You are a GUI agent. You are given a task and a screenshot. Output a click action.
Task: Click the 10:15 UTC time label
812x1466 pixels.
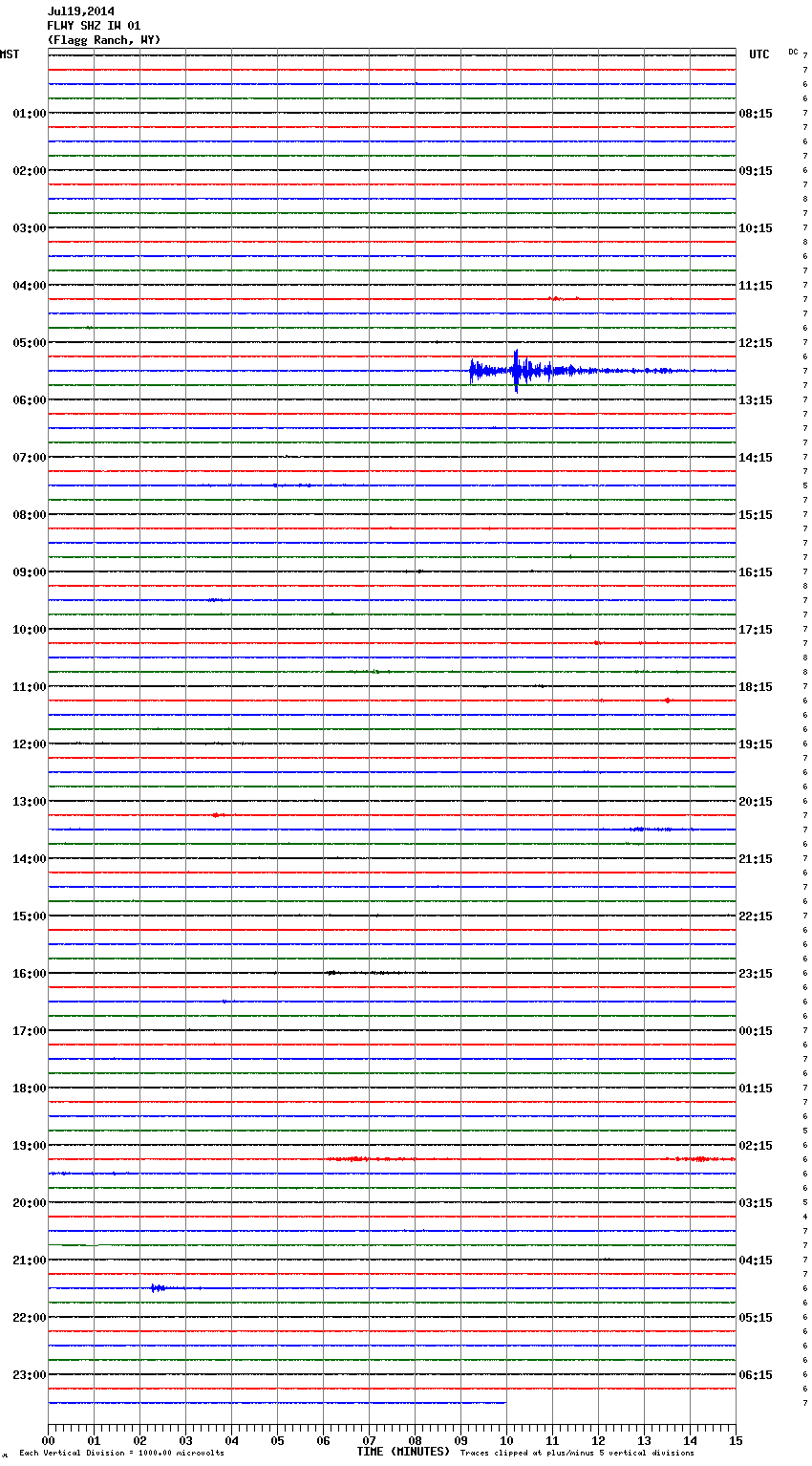pyautogui.click(x=756, y=228)
